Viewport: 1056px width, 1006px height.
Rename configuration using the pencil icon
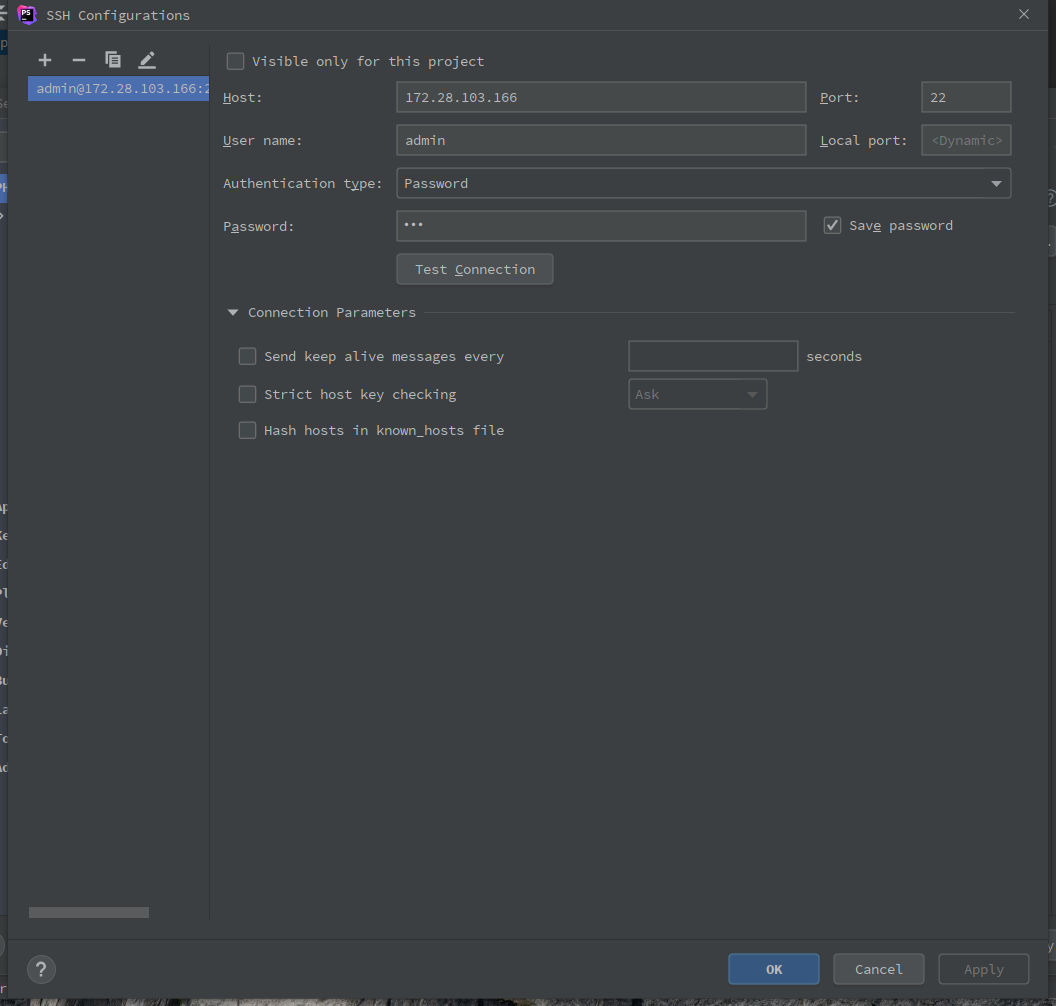(147, 60)
